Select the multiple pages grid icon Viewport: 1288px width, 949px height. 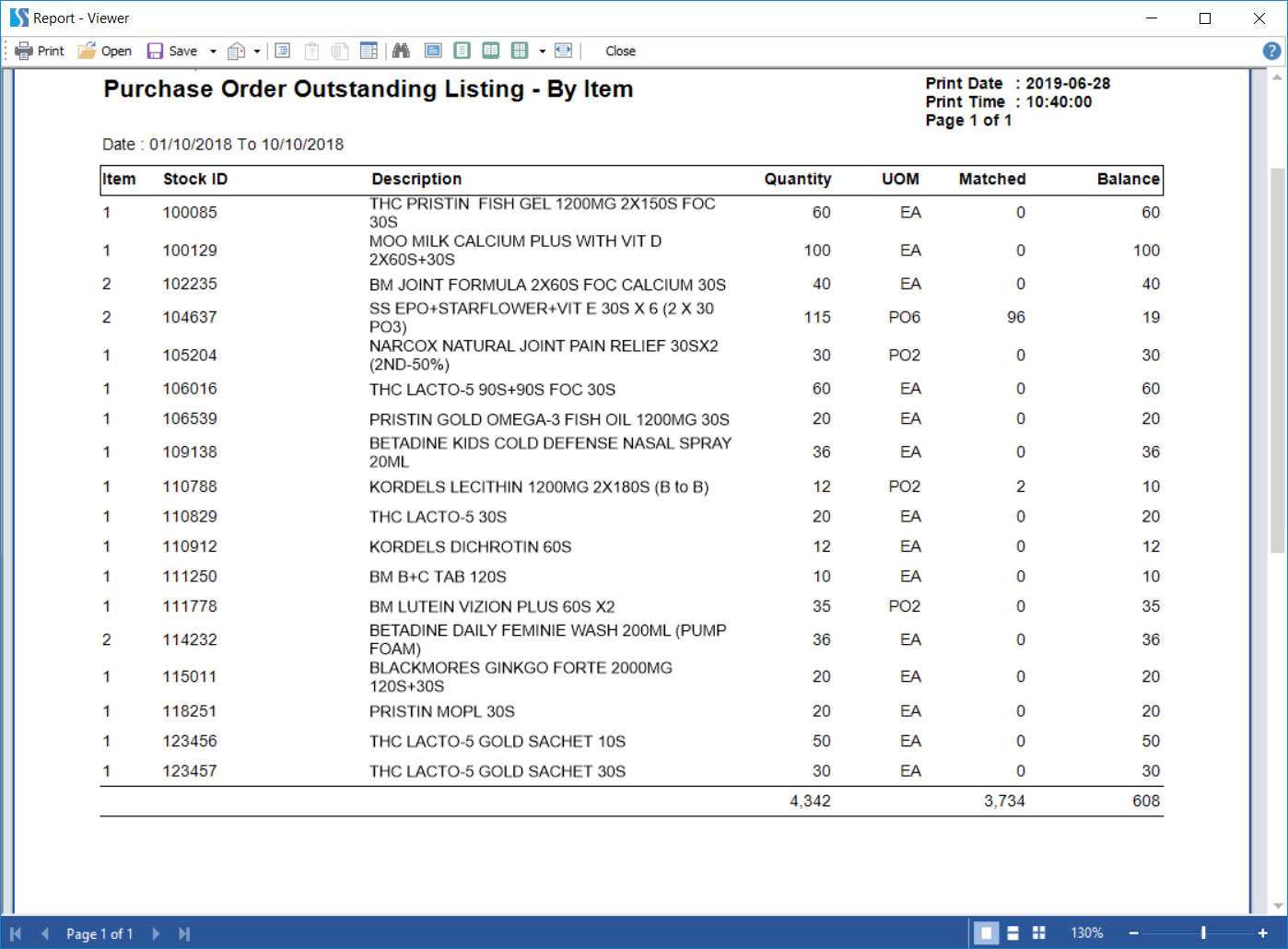pyautogui.click(x=520, y=51)
